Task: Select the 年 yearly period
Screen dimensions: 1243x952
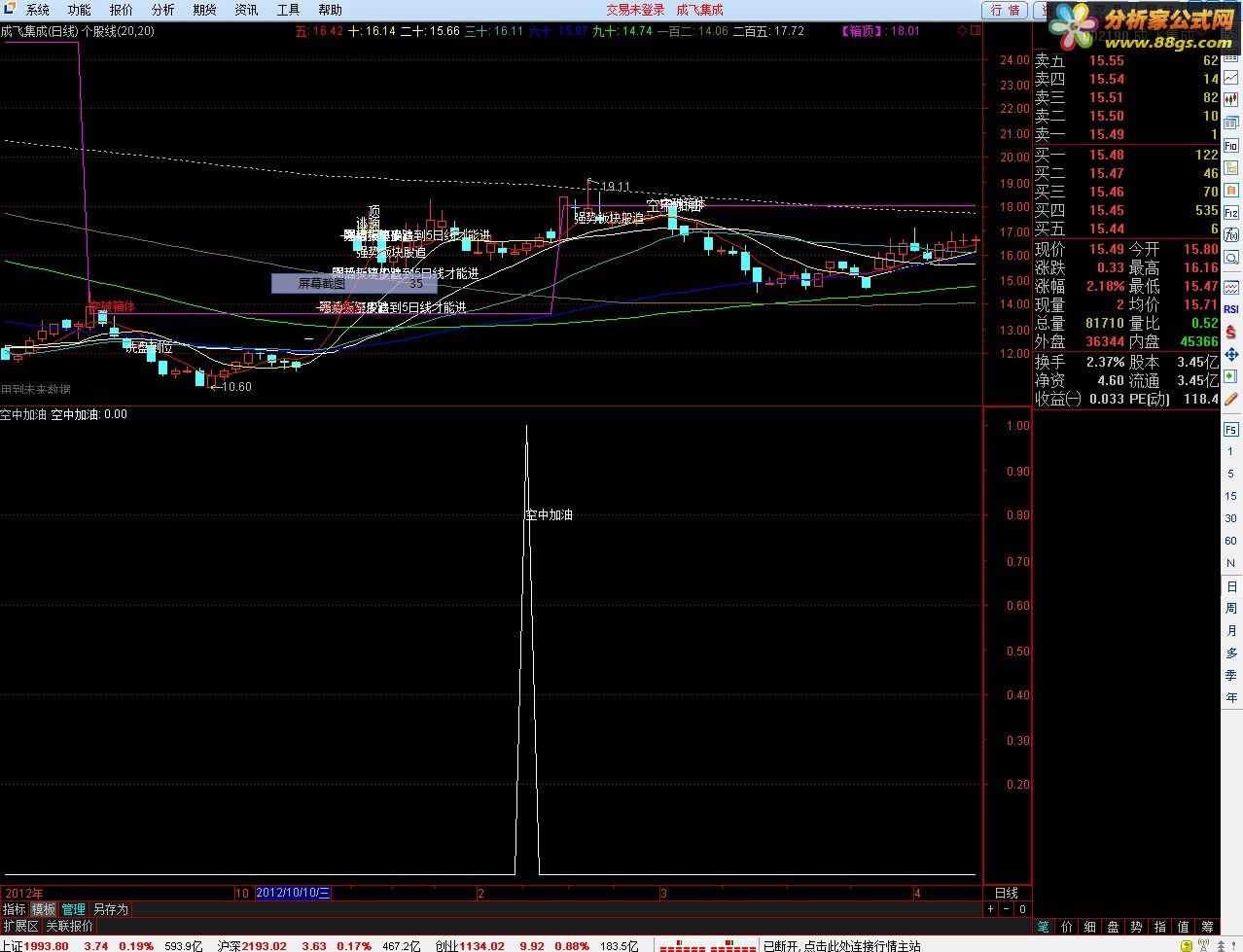Action: click(1230, 697)
